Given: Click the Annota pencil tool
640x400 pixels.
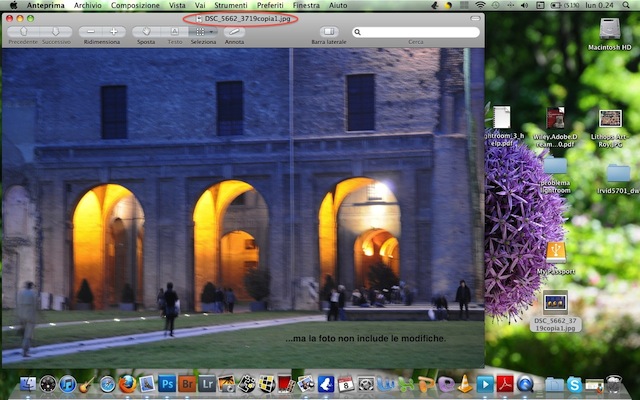Looking at the screenshot, I should click(234, 32).
